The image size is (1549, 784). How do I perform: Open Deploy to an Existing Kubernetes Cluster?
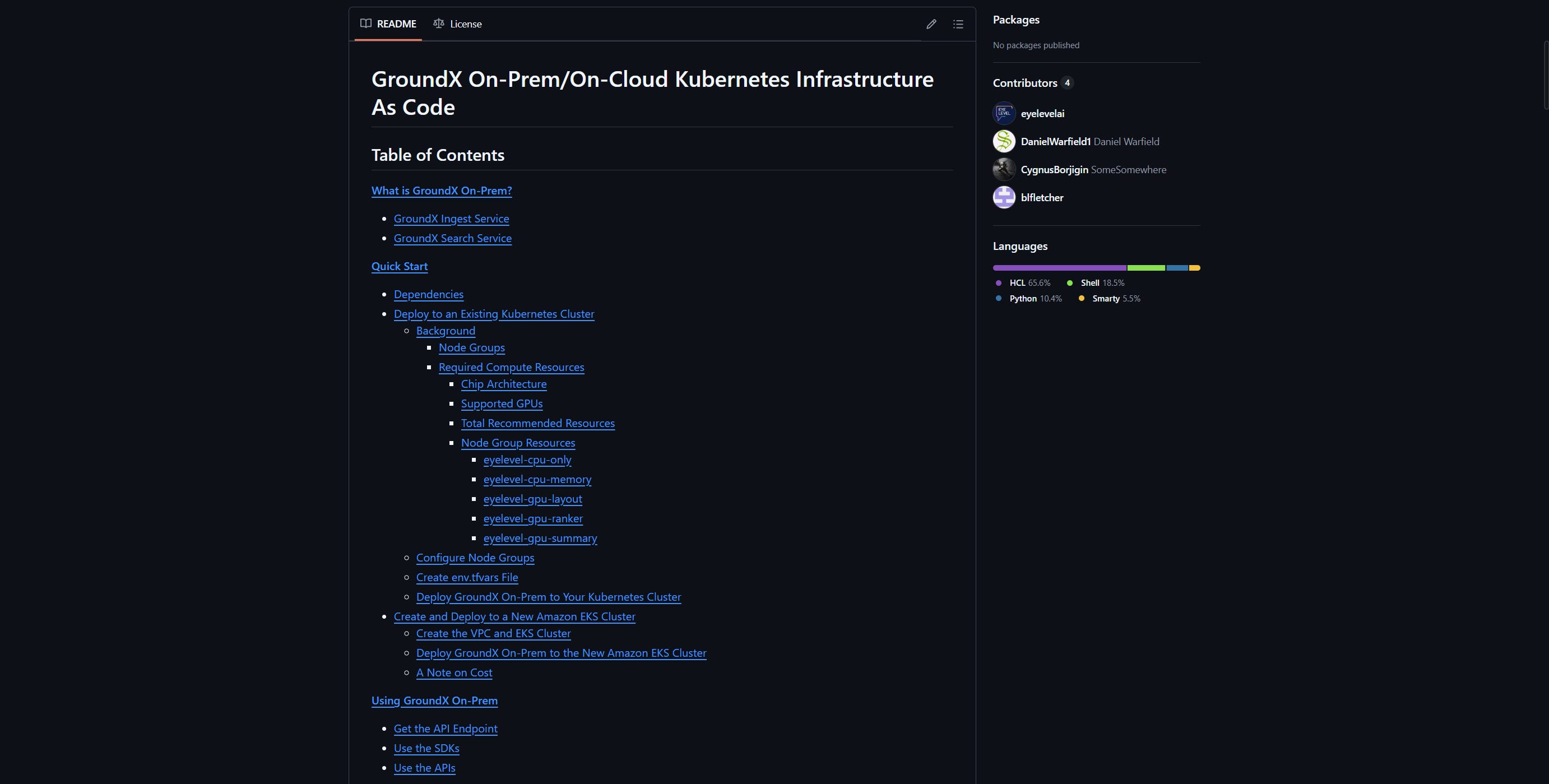click(494, 314)
